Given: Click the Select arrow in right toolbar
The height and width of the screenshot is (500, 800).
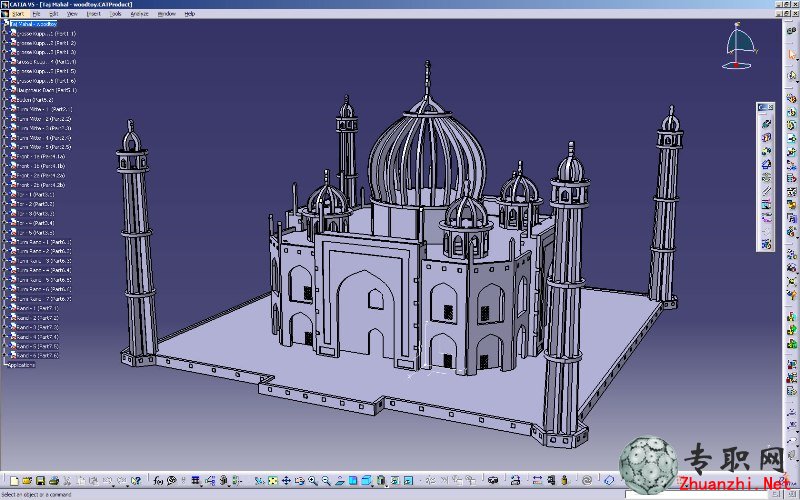Looking at the screenshot, I should (792, 54).
